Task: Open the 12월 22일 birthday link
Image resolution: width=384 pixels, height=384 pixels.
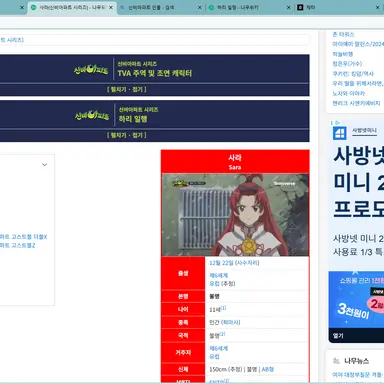Action: click(x=221, y=263)
